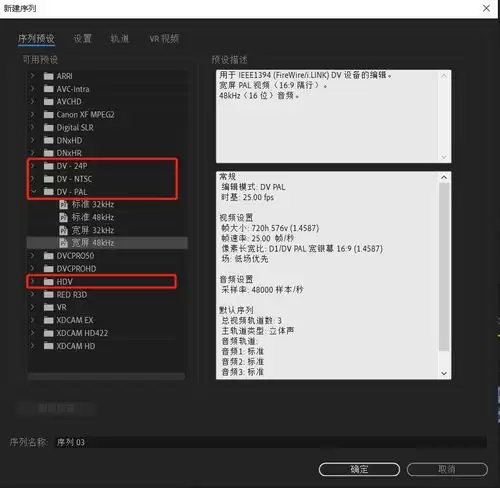Image resolution: width=500 pixels, height=488 pixels.
Task: Switch to the 设置 tab
Action: [x=82, y=39]
